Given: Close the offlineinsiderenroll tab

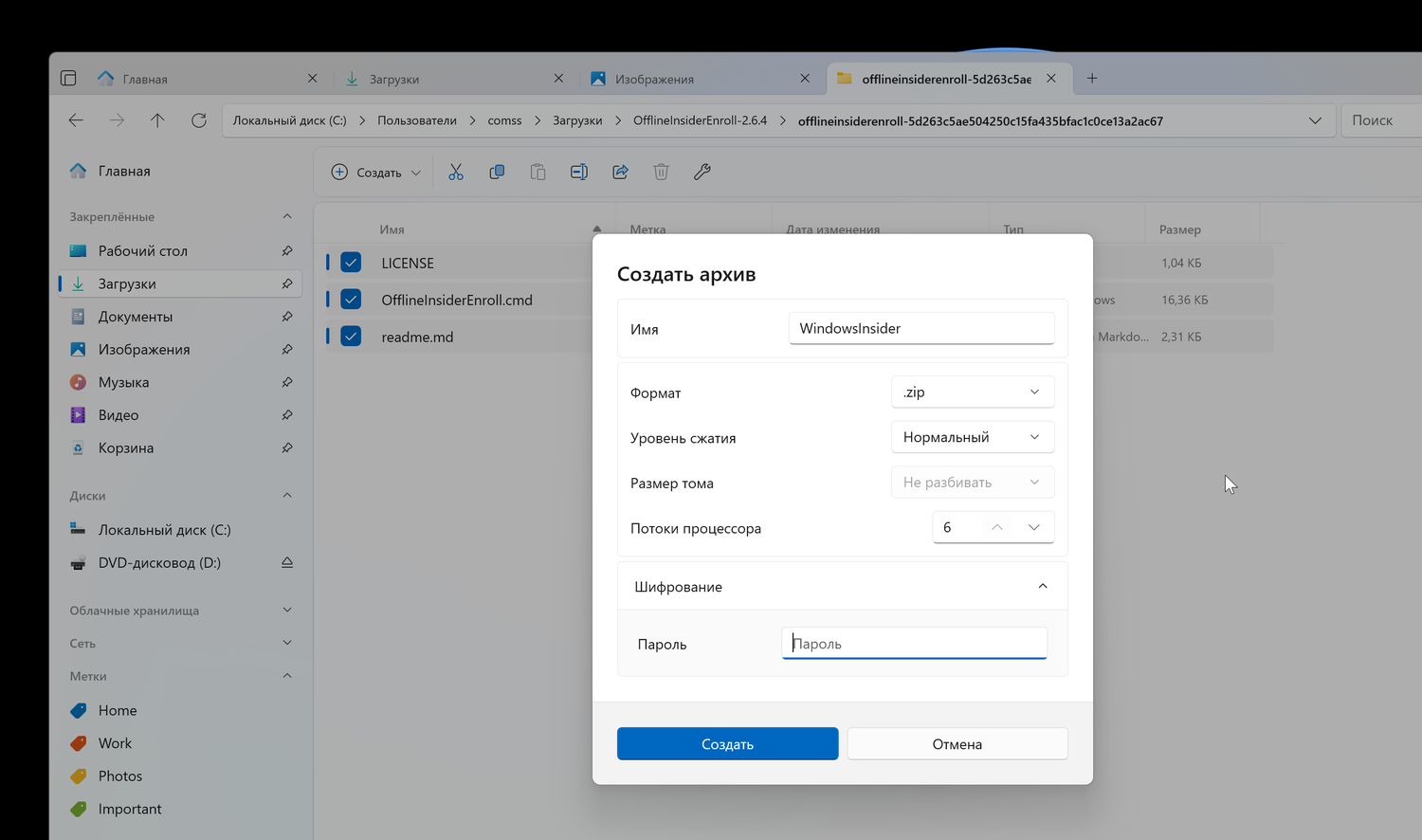Looking at the screenshot, I should pyautogui.click(x=1051, y=79).
